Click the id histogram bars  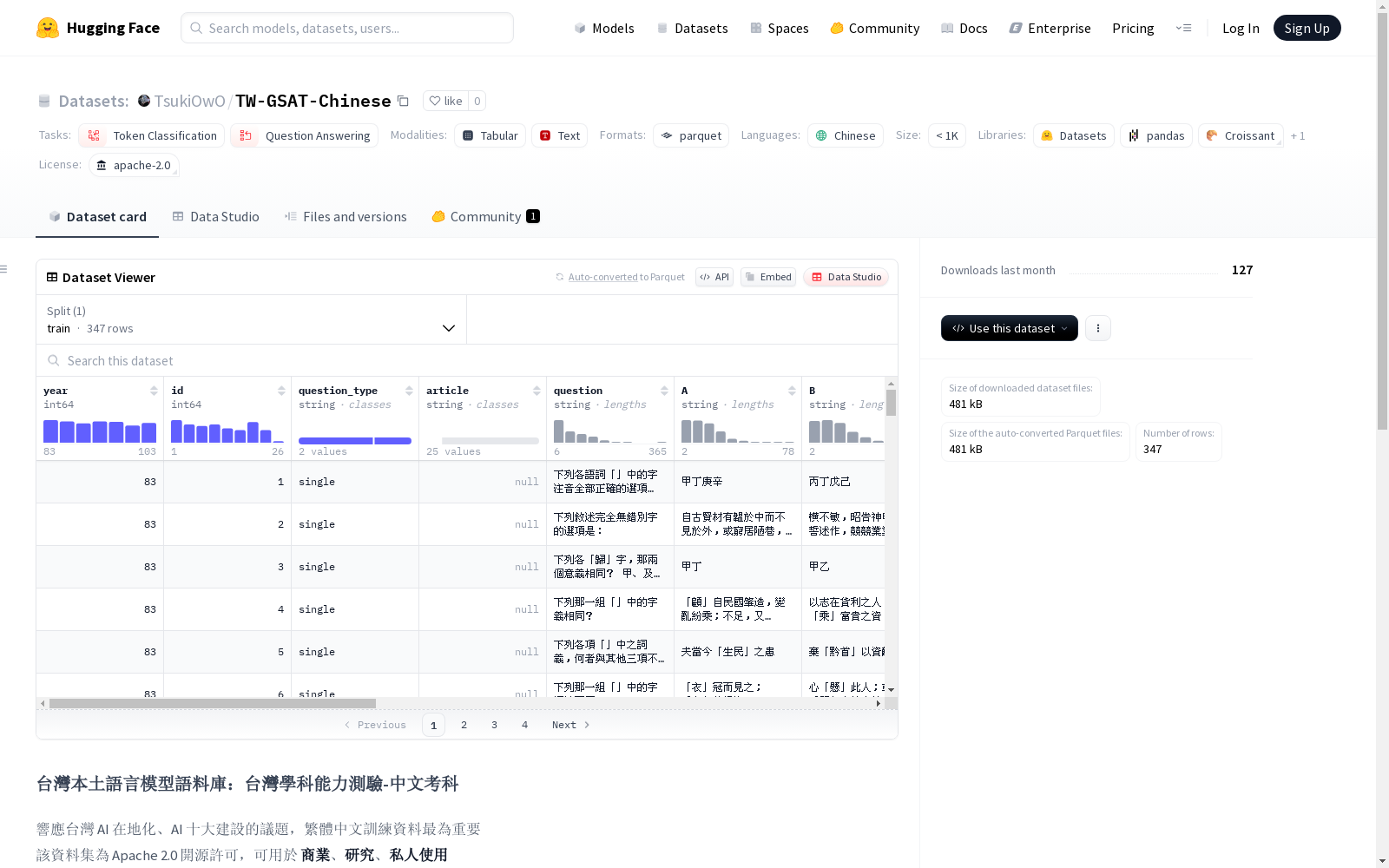[227, 431]
